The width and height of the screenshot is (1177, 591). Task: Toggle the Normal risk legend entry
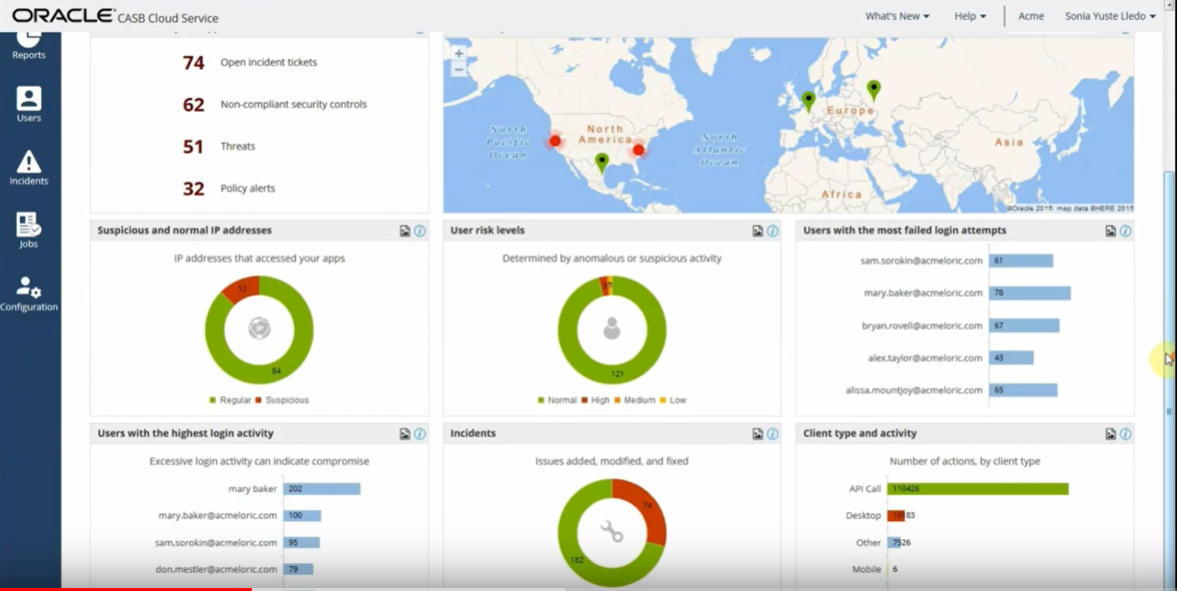pos(557,400)
